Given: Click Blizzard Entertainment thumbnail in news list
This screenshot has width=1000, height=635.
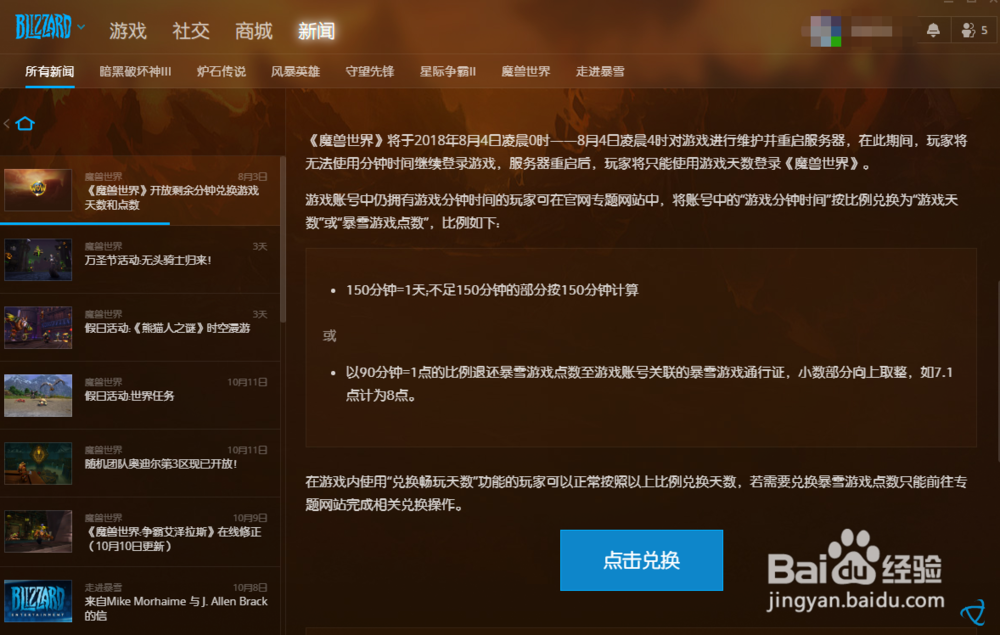Looking at the screenshot, I should tap(38, 600).
